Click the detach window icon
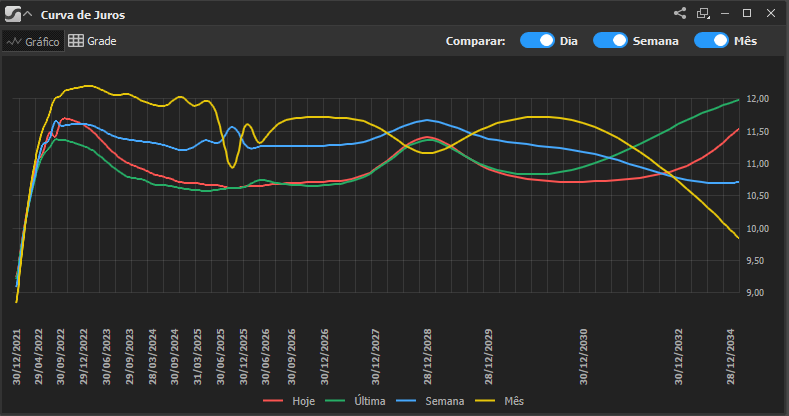 (703, 14)
